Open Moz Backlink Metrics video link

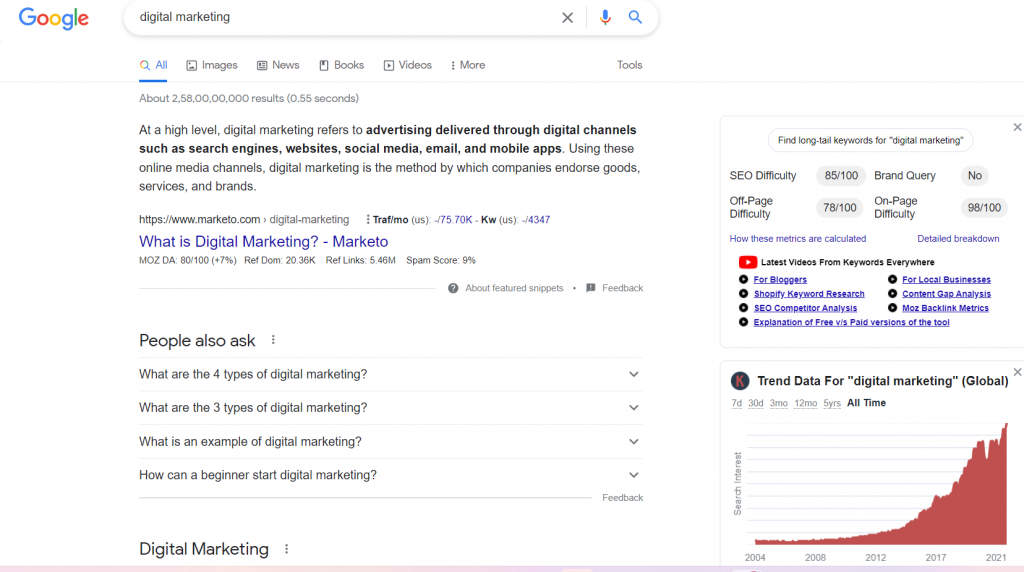click(x=946, y=308)
